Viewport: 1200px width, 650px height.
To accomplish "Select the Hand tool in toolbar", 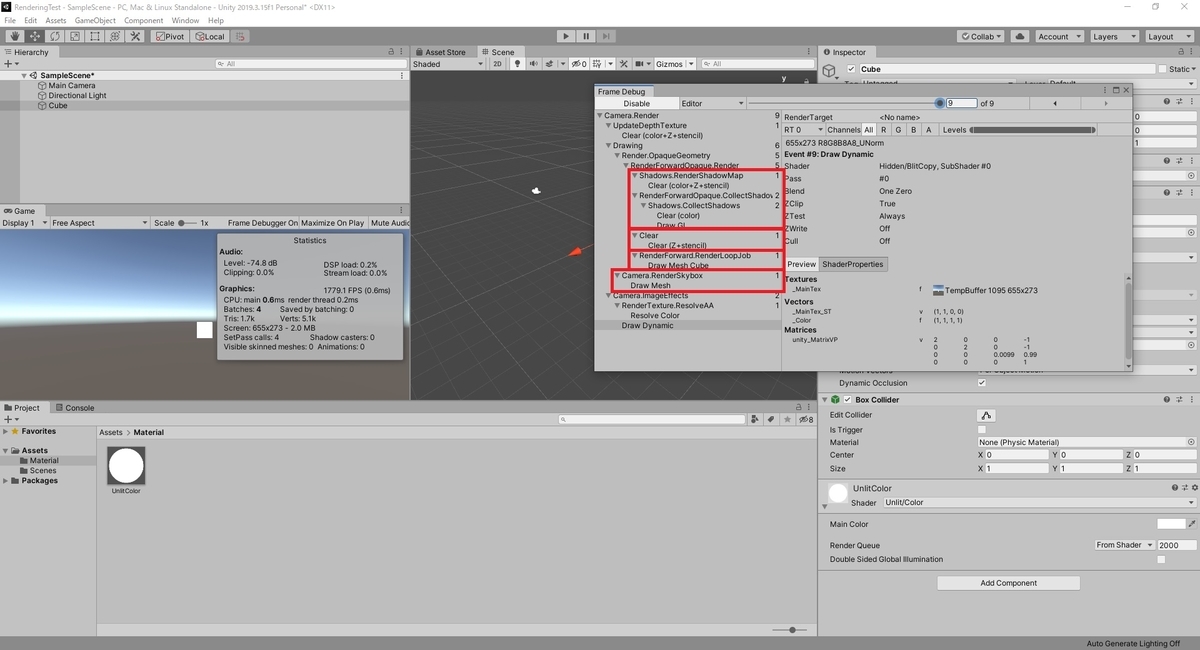I will click(x=15, y=36).
